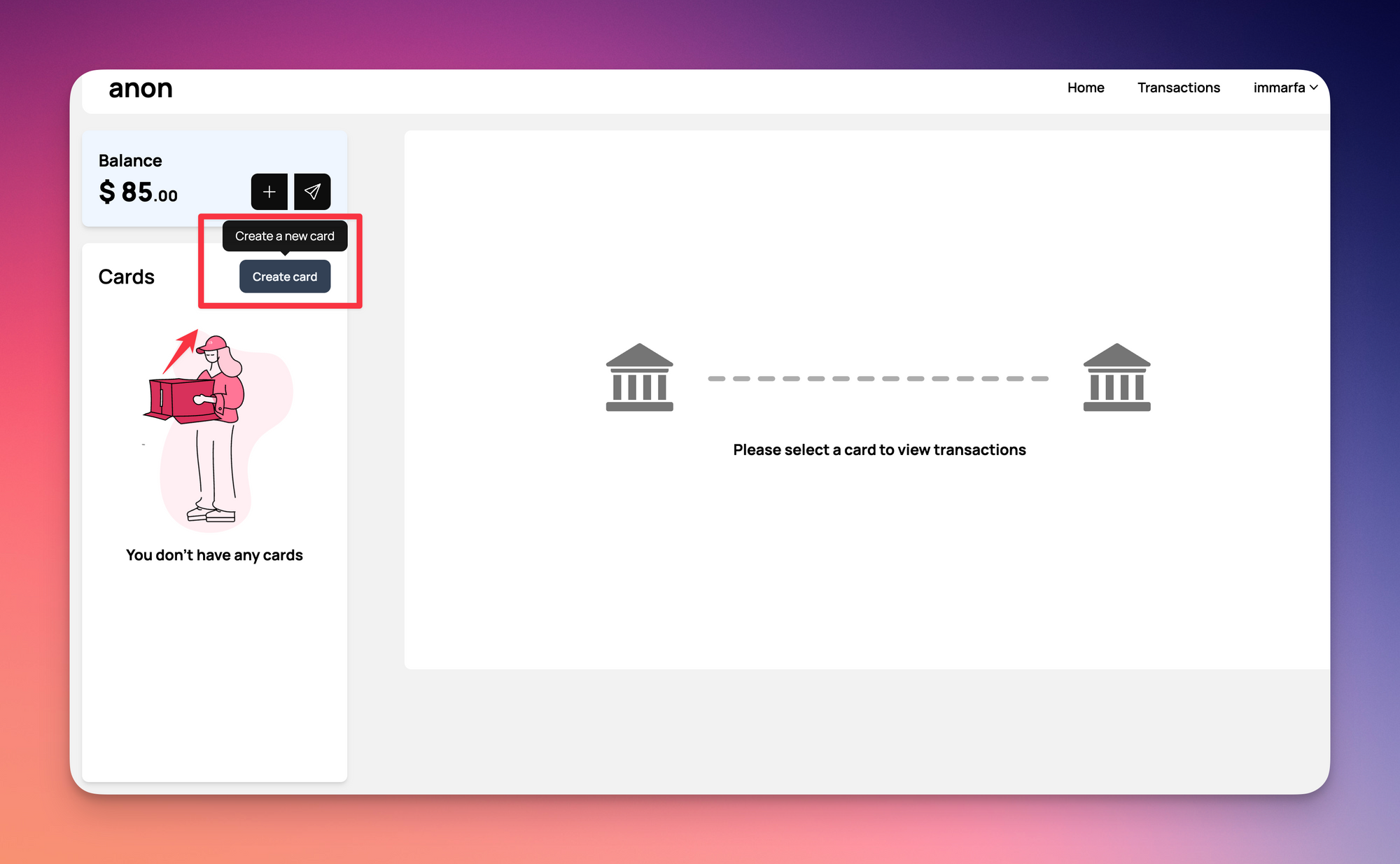Click the $ 85.00 balance amount
The image size is (1400, 864).
click(x=139, y=192)
